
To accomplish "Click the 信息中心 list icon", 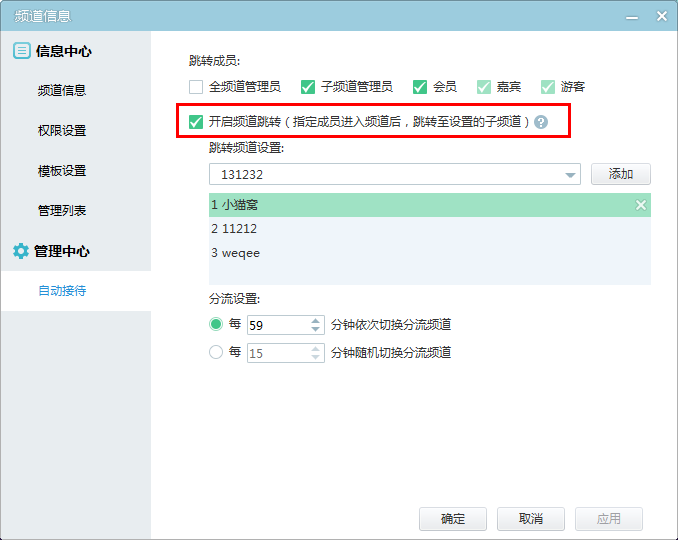I will pyautogui.click(x=22, y=51).
